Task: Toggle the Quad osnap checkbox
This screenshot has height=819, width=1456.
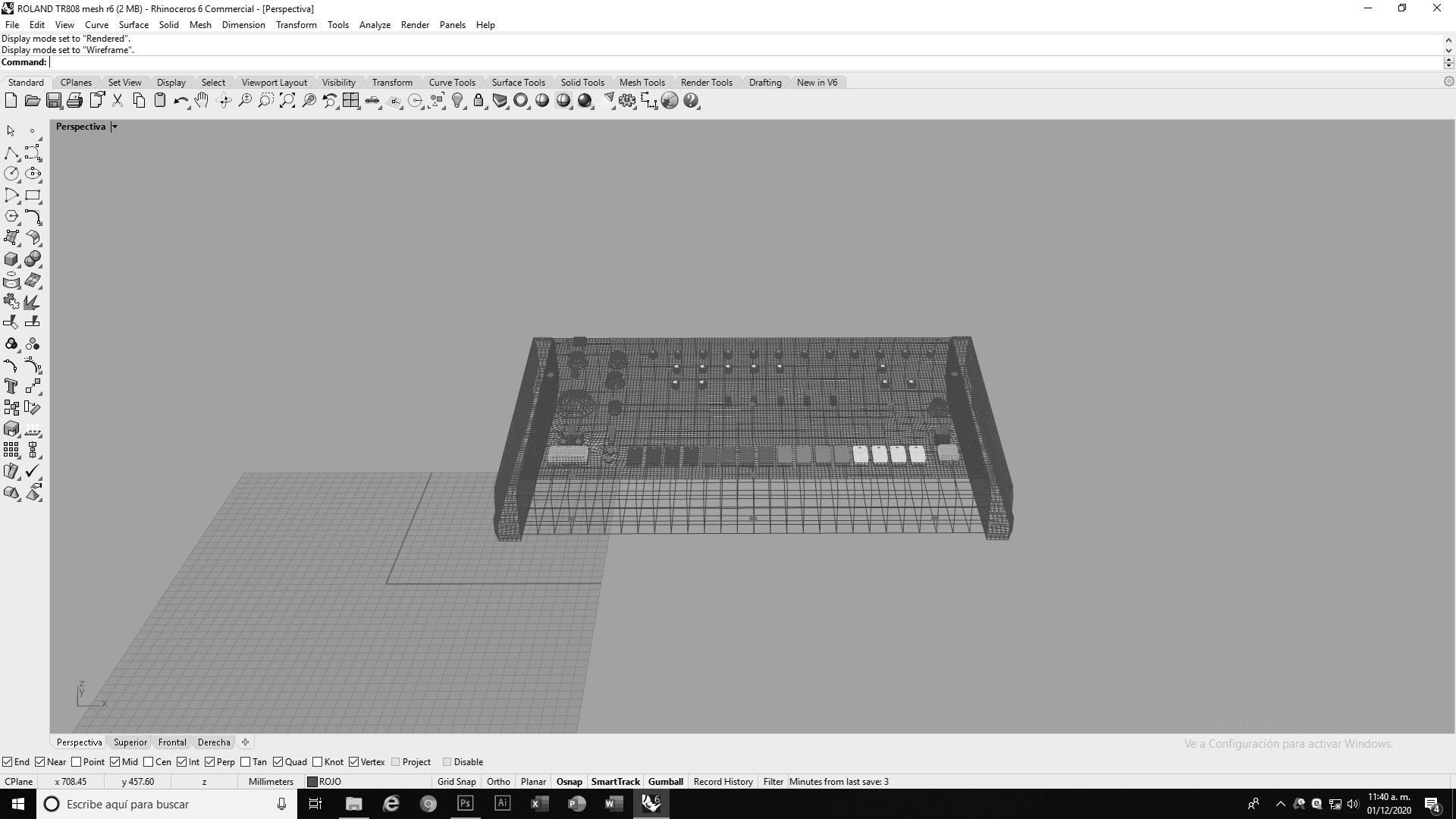Action: point(278,762)
